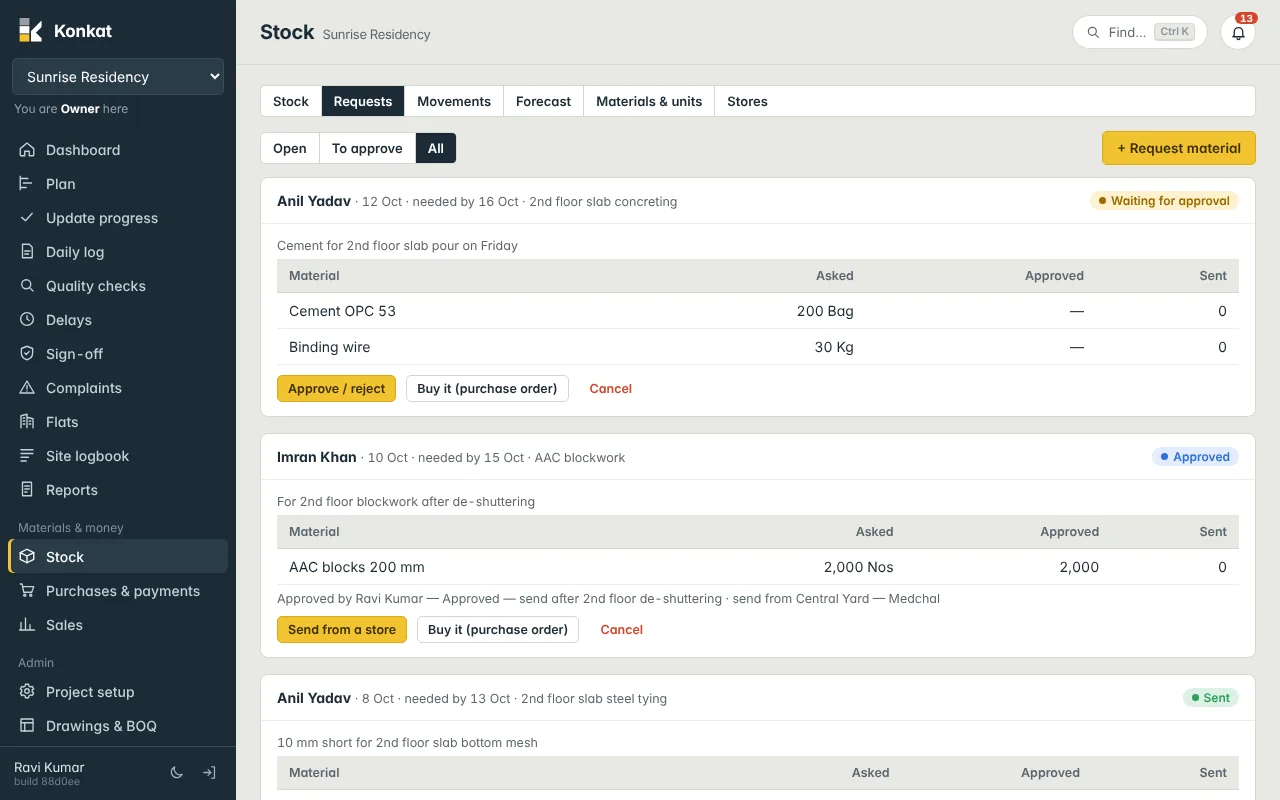Click the log out arrow icon

click(x=209, y=773)
